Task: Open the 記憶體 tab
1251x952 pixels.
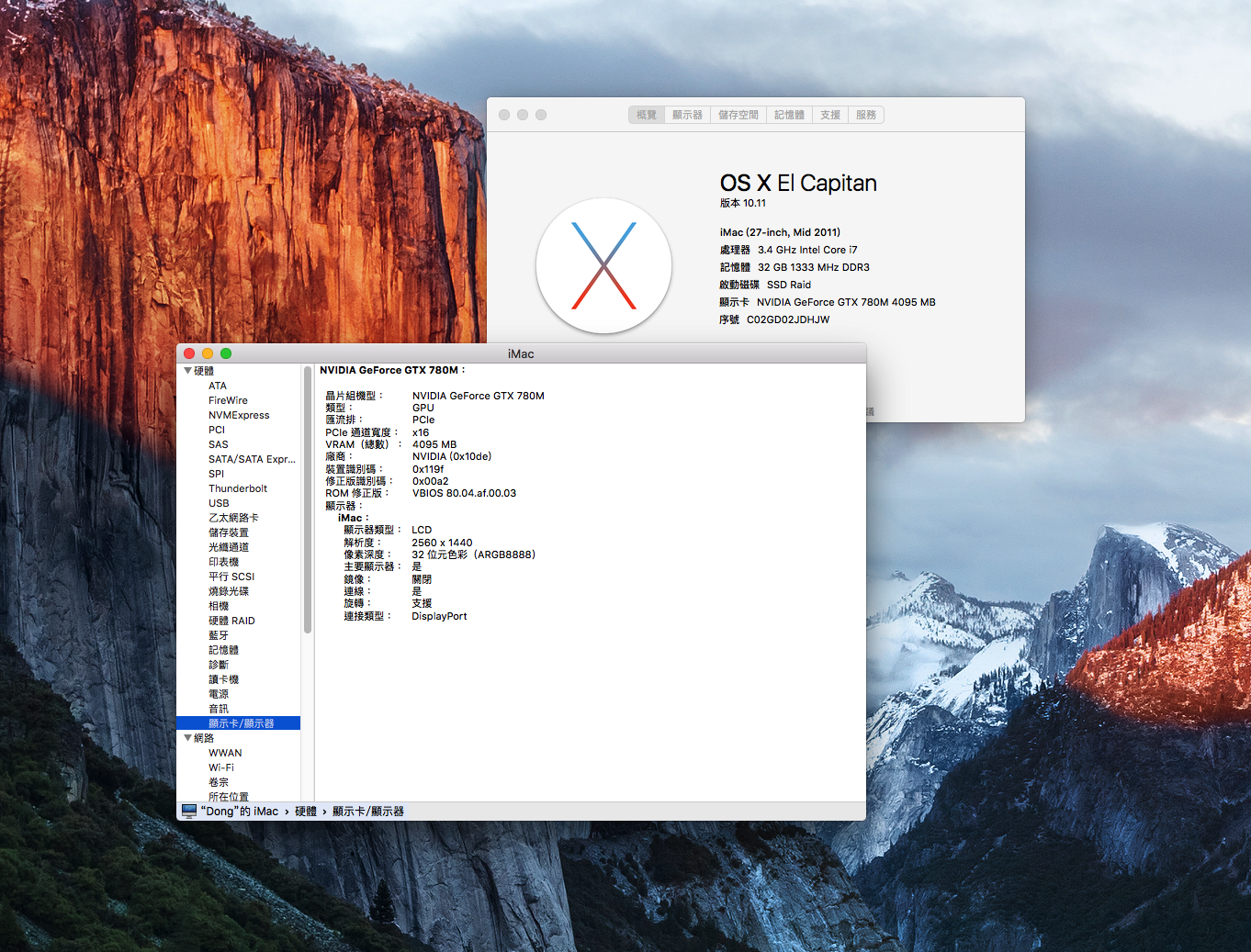Action: tap(789, 115)
